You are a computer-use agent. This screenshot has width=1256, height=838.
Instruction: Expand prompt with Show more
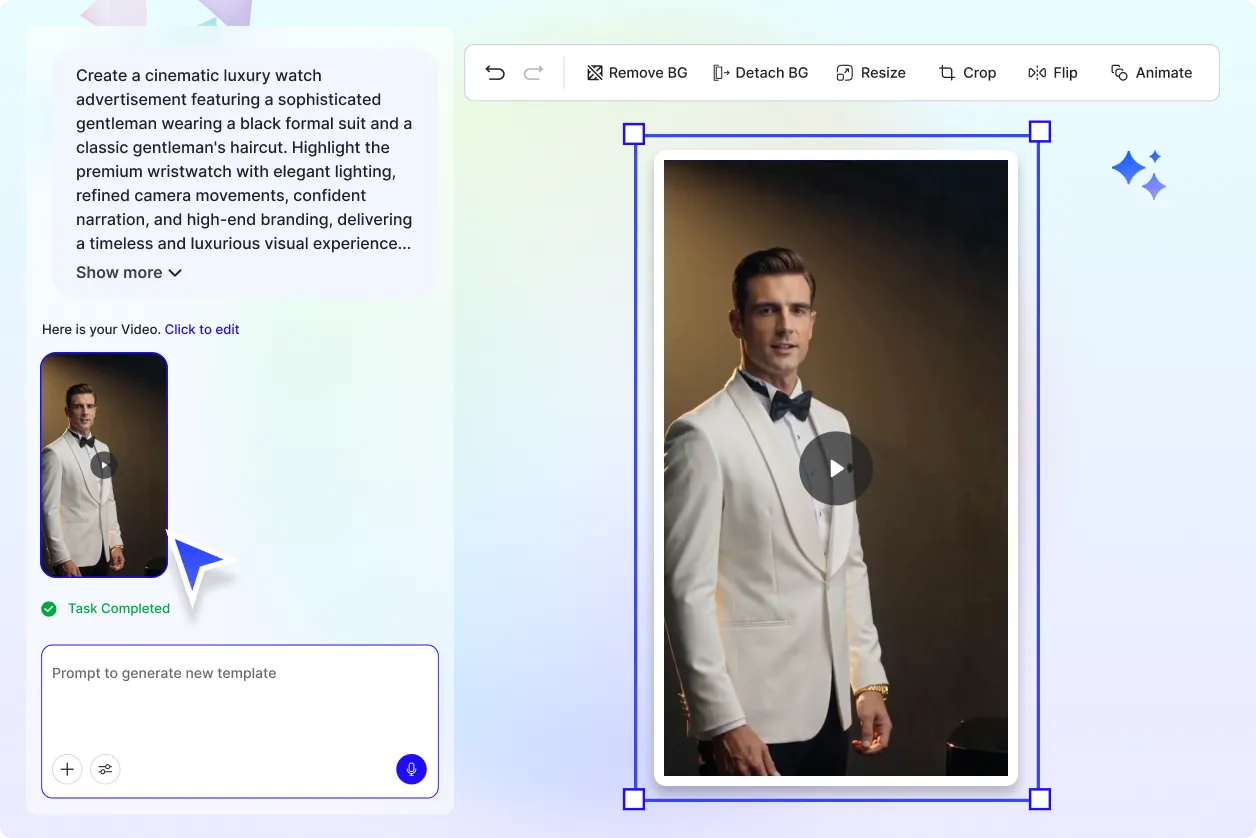click(x=129, y=272)
